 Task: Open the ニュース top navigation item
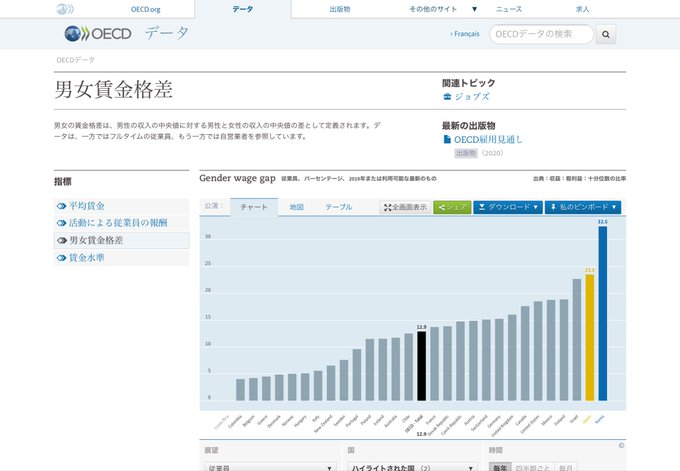pyautogui.click(x=509, y=9)
